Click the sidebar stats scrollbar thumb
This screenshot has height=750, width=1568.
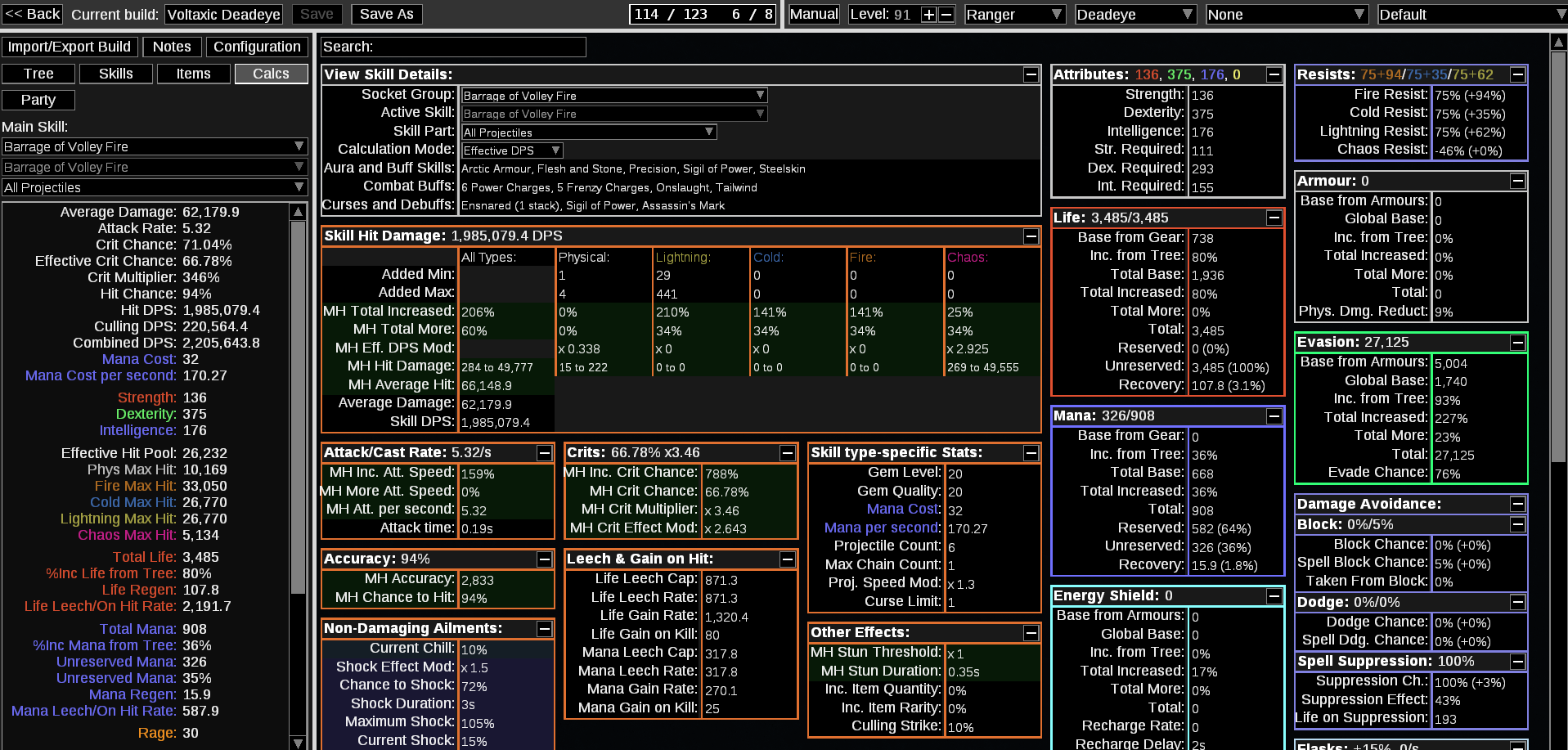(x=299, y=407)
